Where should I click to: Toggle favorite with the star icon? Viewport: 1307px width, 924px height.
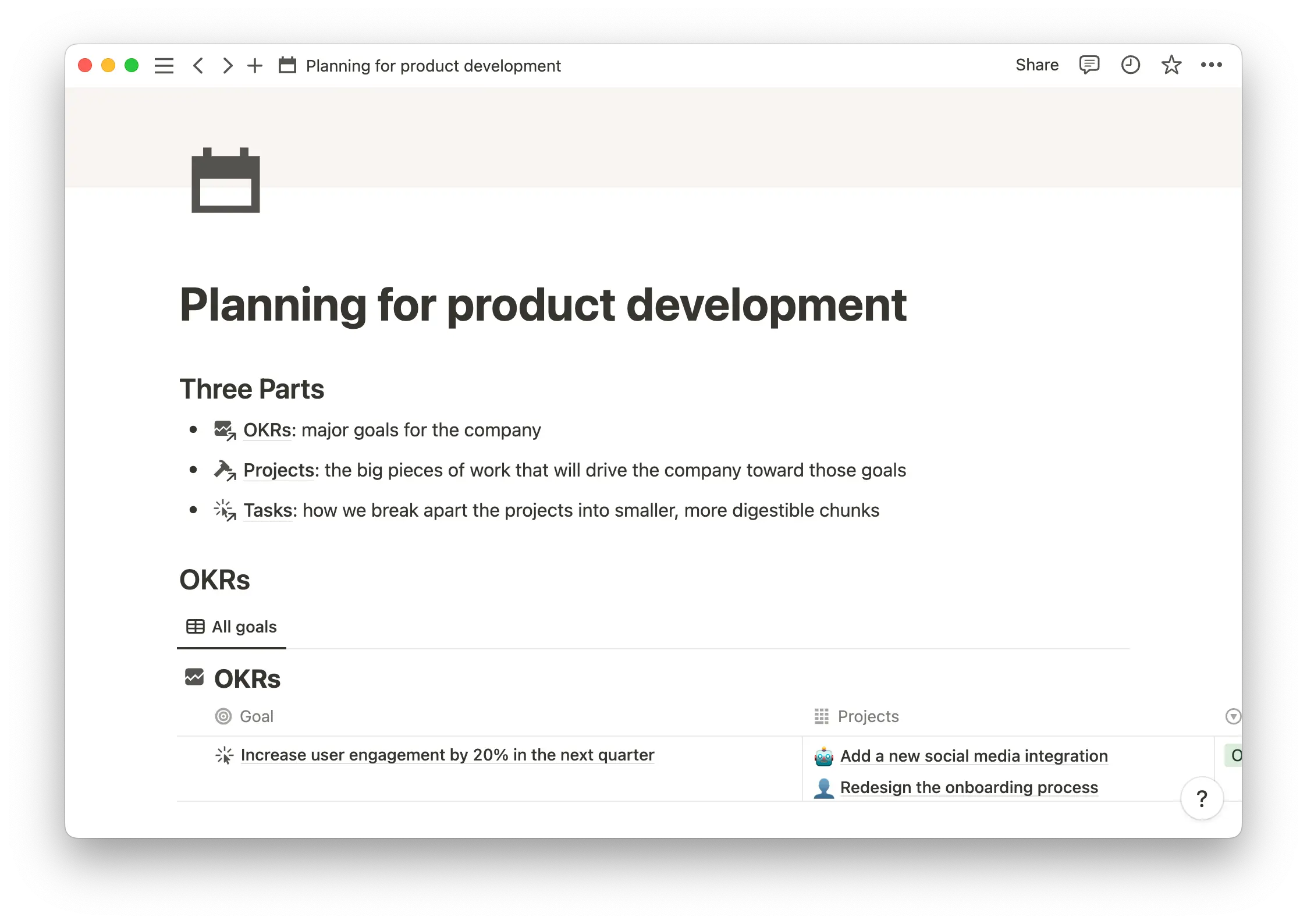(x=1170, y=65)
